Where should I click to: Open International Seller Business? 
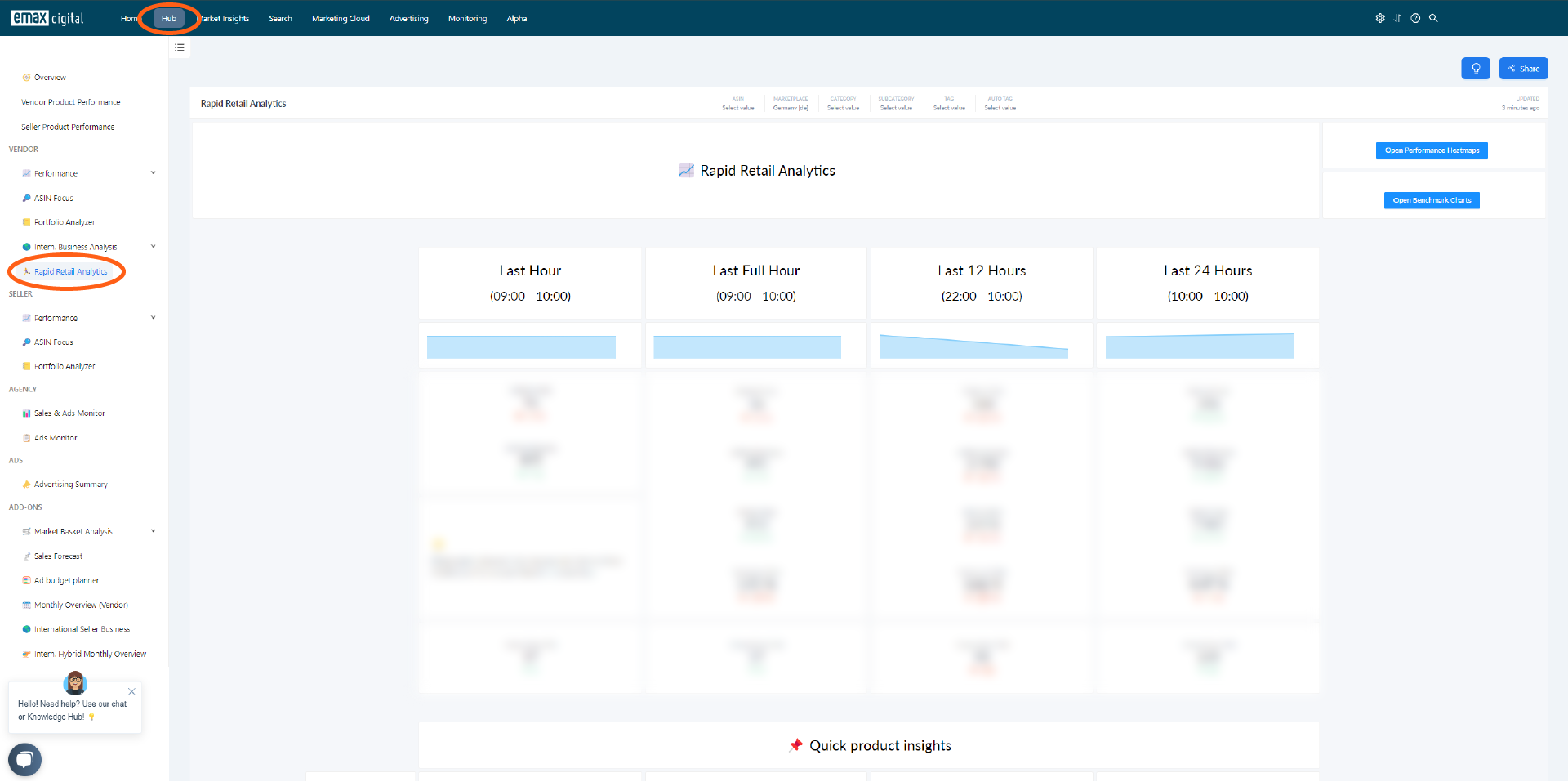click(x=82, y=629)
